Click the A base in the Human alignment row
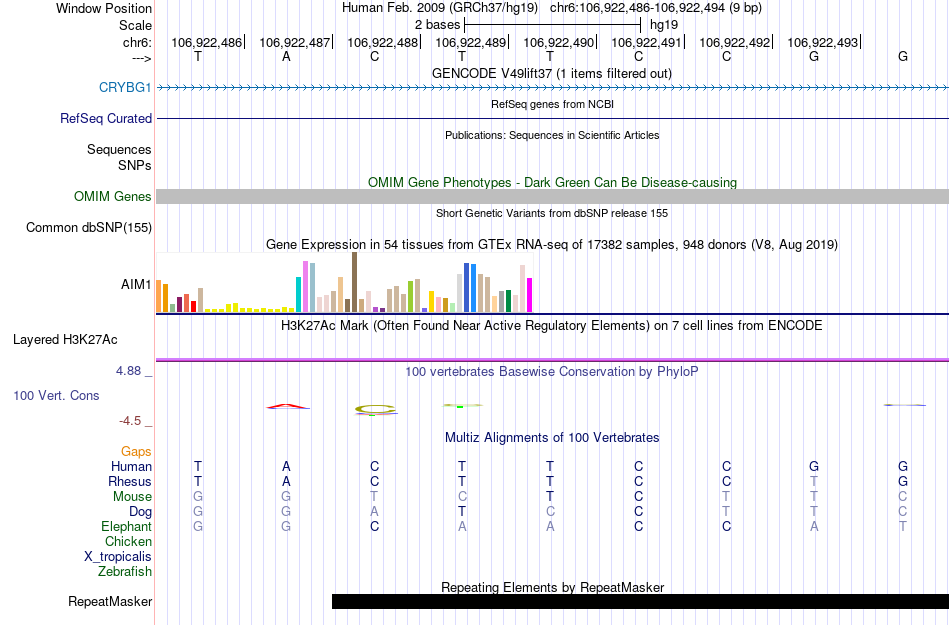This screenshot has height=625, width=950. tap(286, 466)
